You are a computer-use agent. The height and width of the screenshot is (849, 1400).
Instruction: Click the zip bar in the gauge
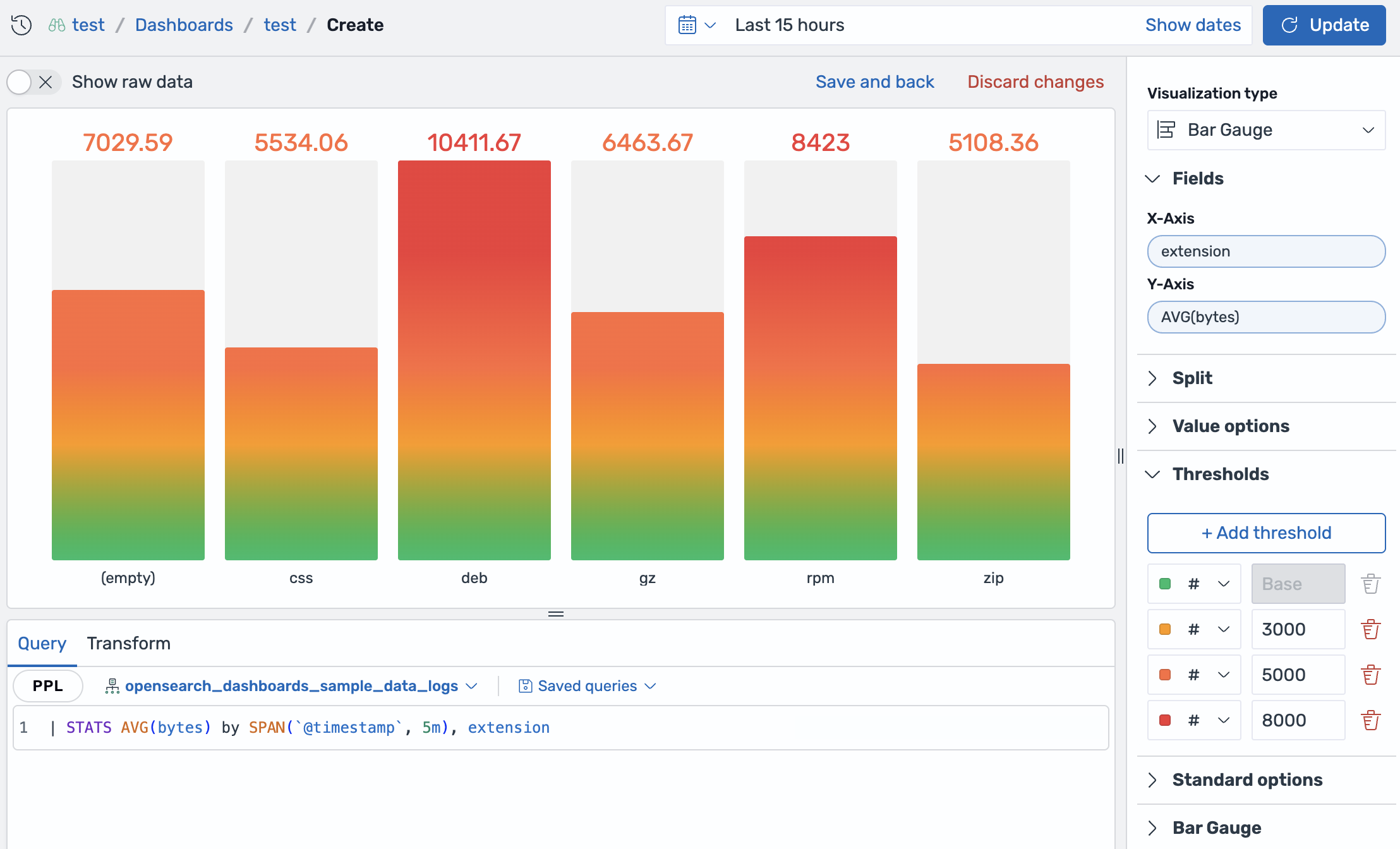[x=994, y=462]
